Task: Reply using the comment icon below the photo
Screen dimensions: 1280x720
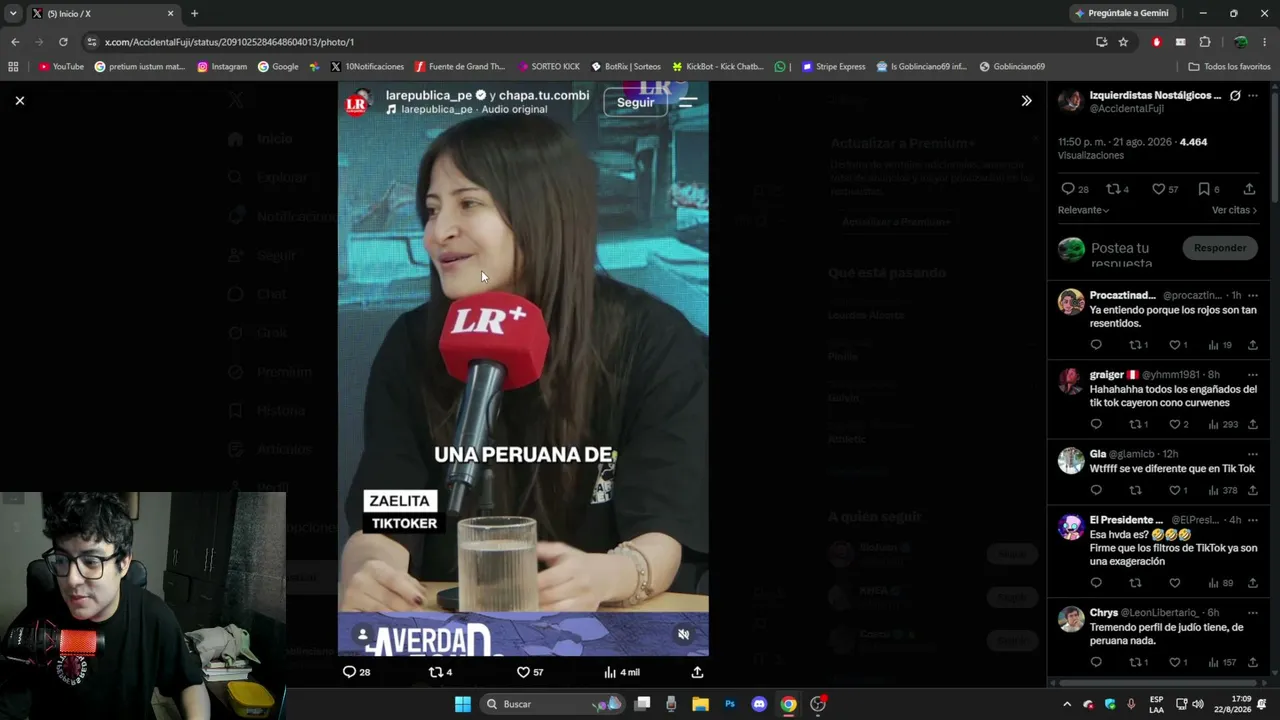Action: [x=349, y=672]
